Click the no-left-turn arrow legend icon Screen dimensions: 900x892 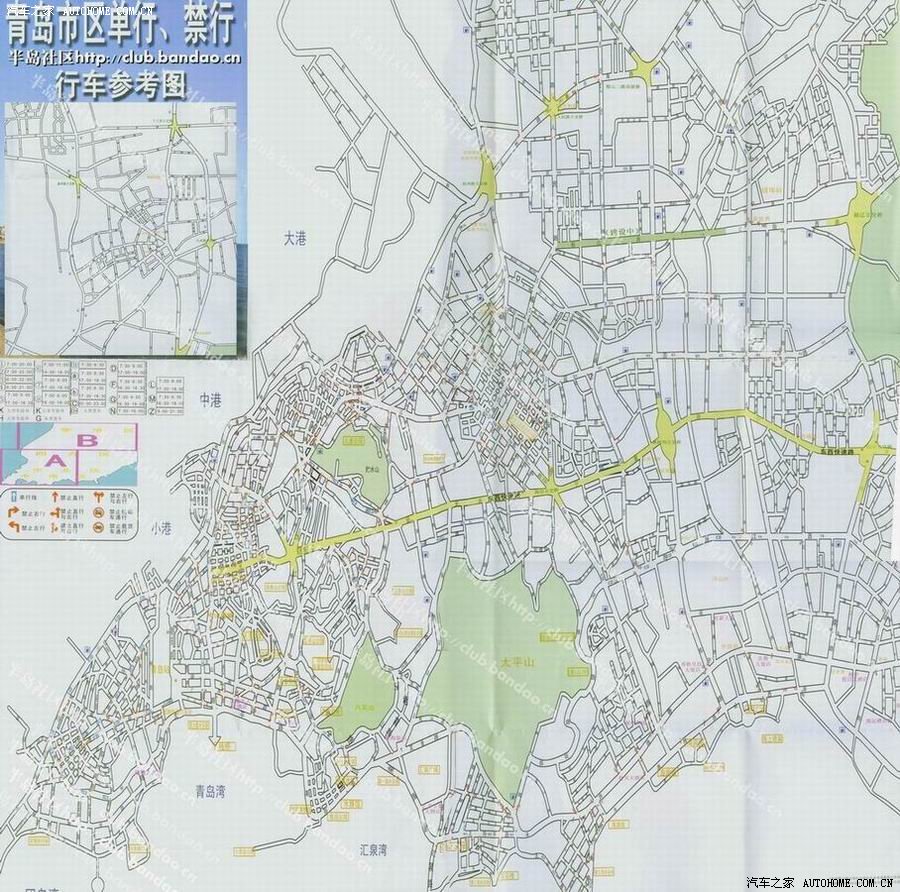tap(13, 526)
